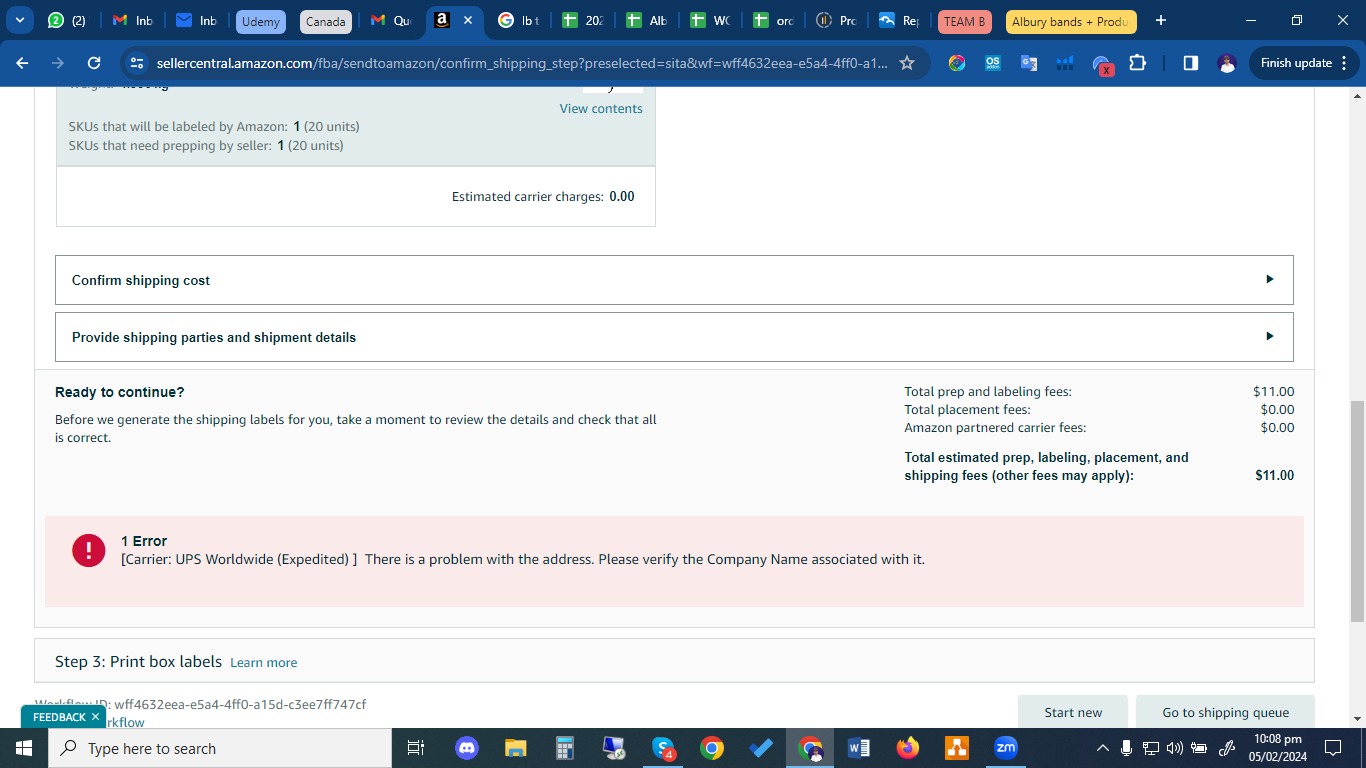Click the 'Ready to continue?' heading

click(x=120, y=392)
